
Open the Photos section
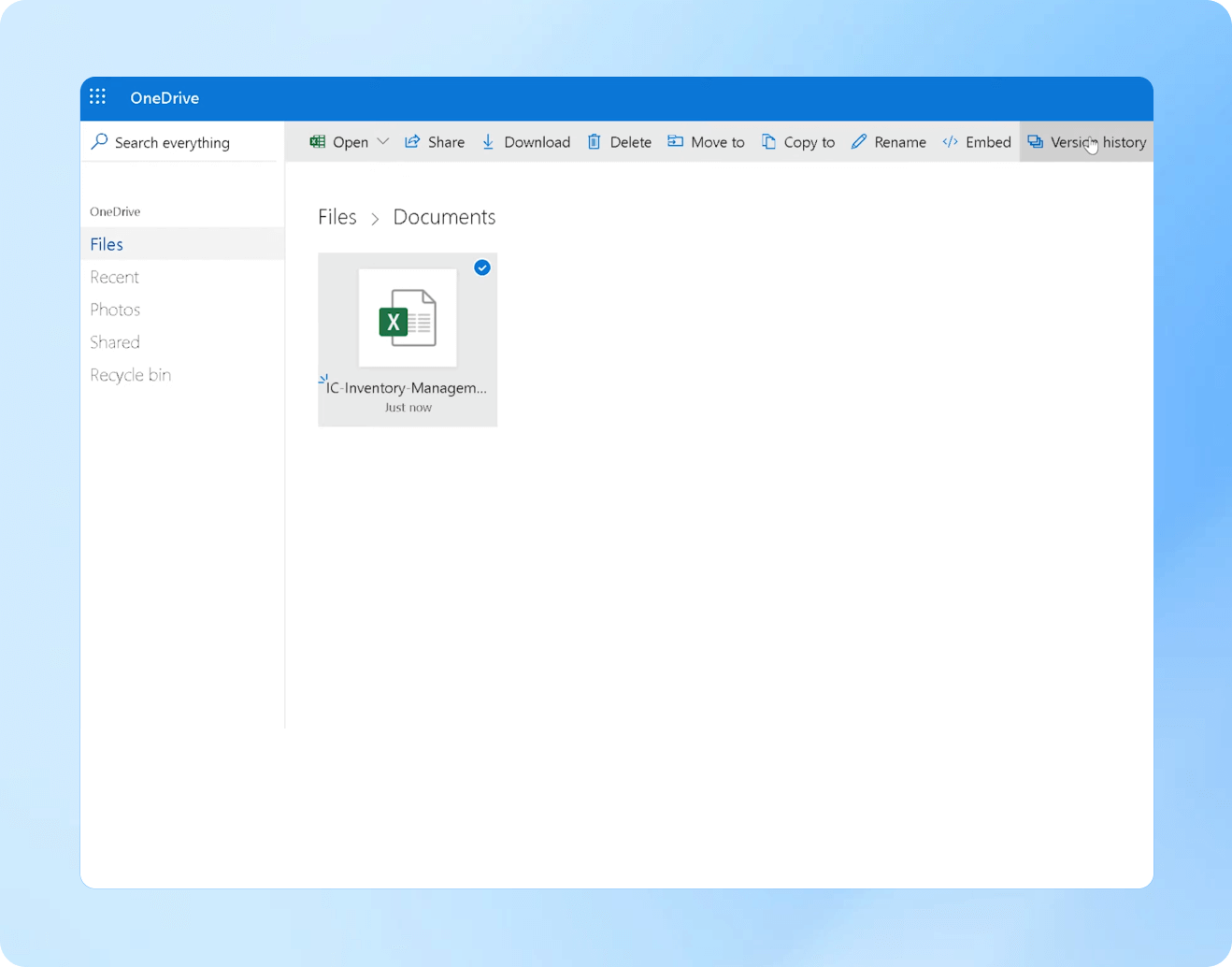pyautogui.click(x=114, y=309)
